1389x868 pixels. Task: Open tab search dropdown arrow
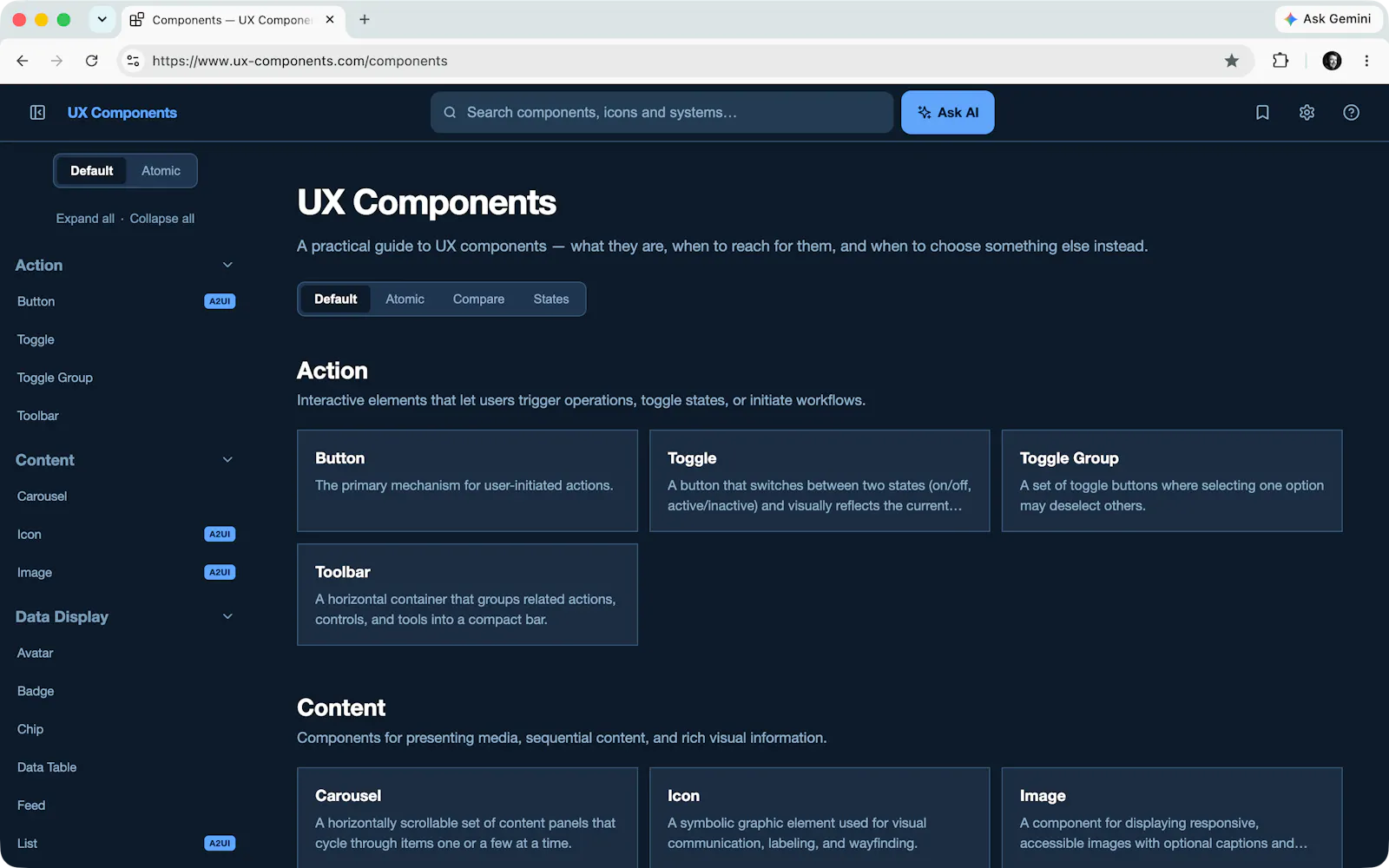tap(102, 19)
